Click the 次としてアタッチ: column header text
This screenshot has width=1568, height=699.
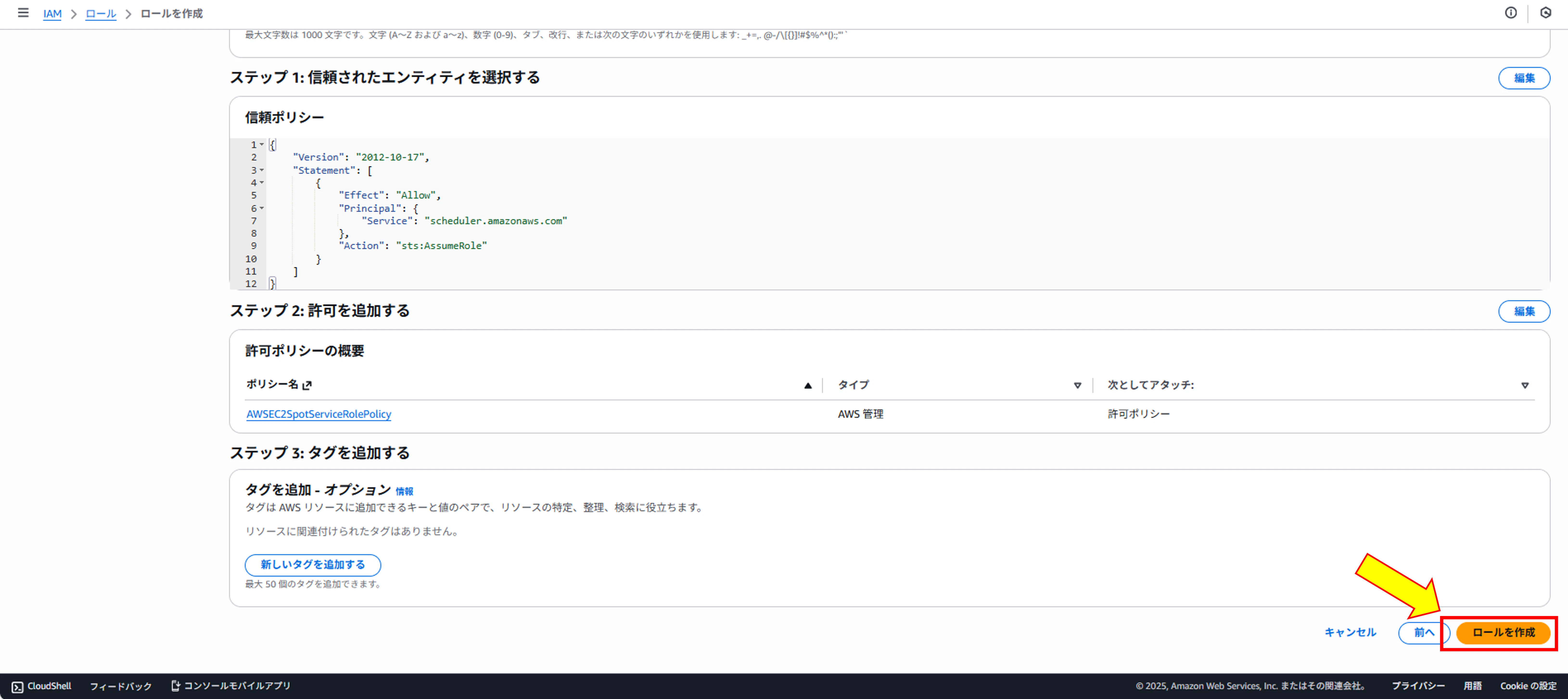(x=1150, y=385)
